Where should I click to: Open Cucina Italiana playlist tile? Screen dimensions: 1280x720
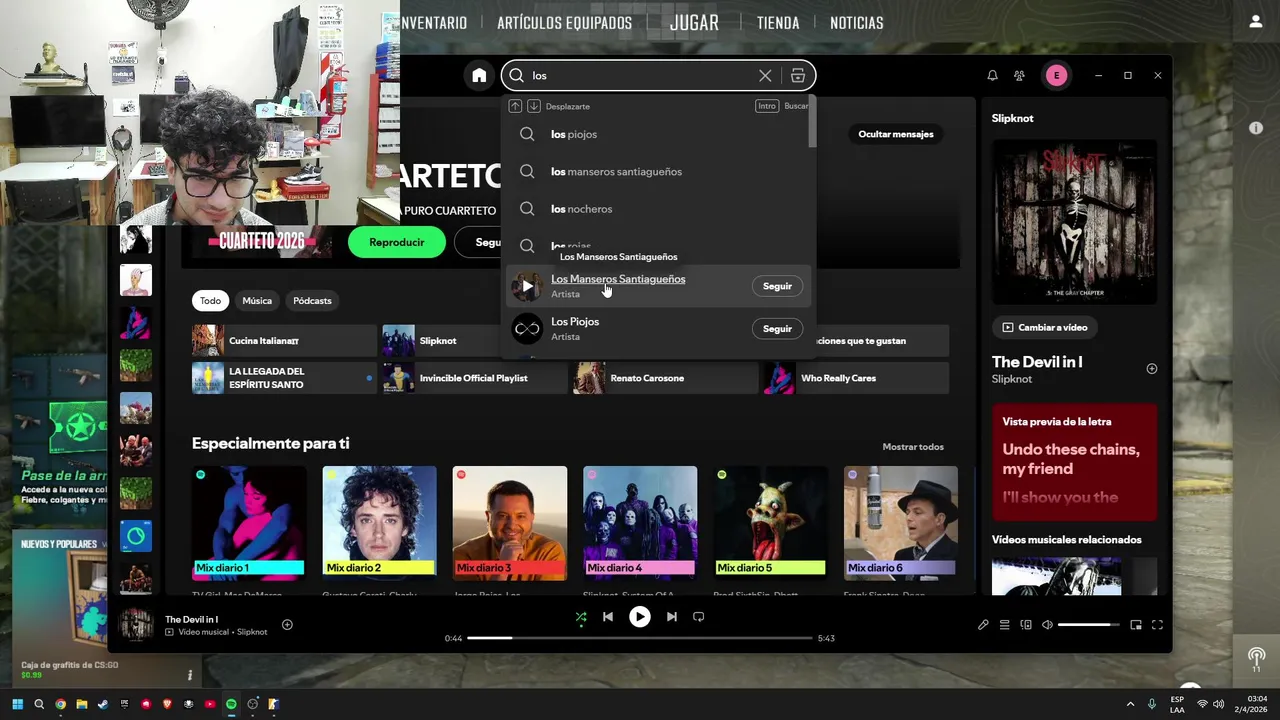pos(284,341)
